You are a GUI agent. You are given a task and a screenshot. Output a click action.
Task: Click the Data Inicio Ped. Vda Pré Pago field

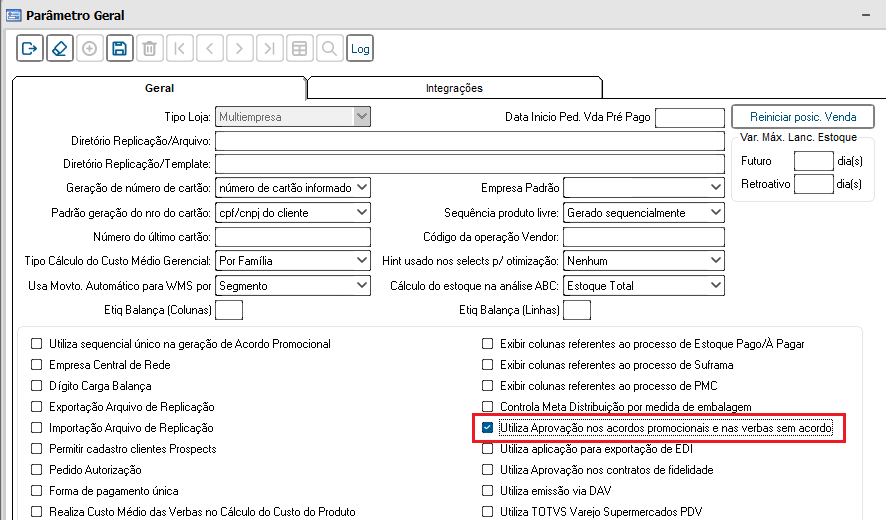point(689,118)
